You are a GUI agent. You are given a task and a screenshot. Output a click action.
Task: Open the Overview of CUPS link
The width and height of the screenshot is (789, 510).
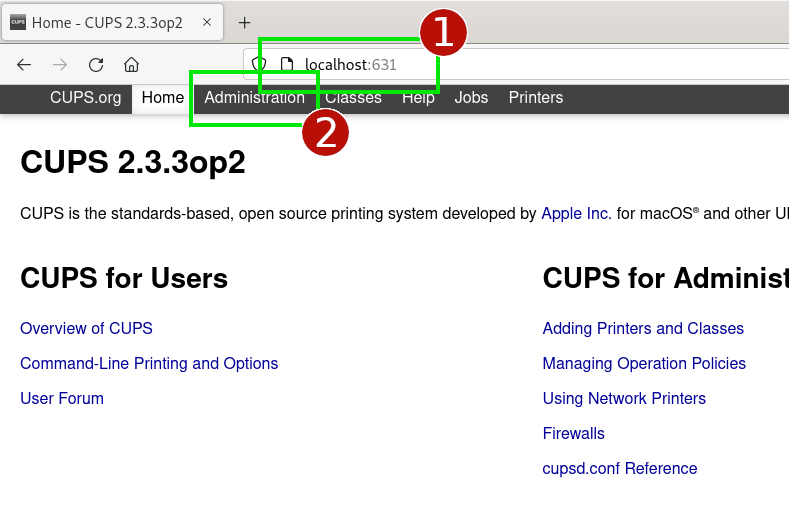86,328
